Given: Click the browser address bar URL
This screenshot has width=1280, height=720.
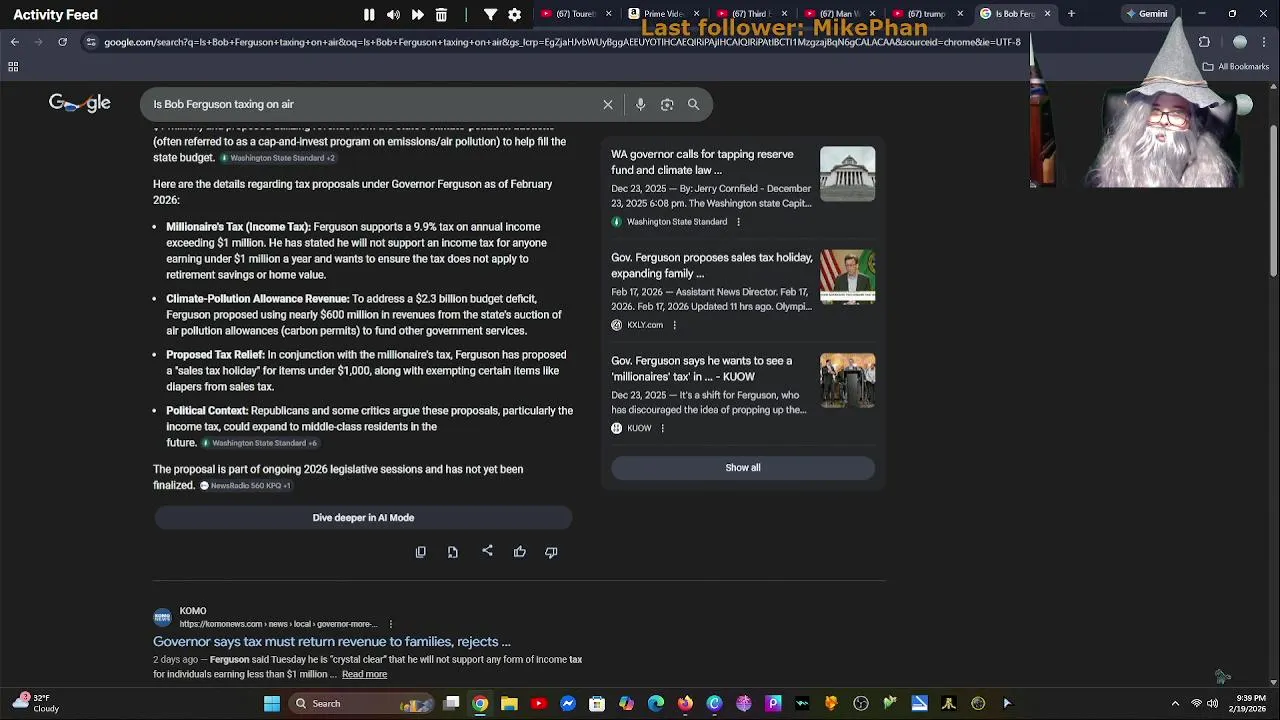Looking at the screenshot, I should pos(560,42).
